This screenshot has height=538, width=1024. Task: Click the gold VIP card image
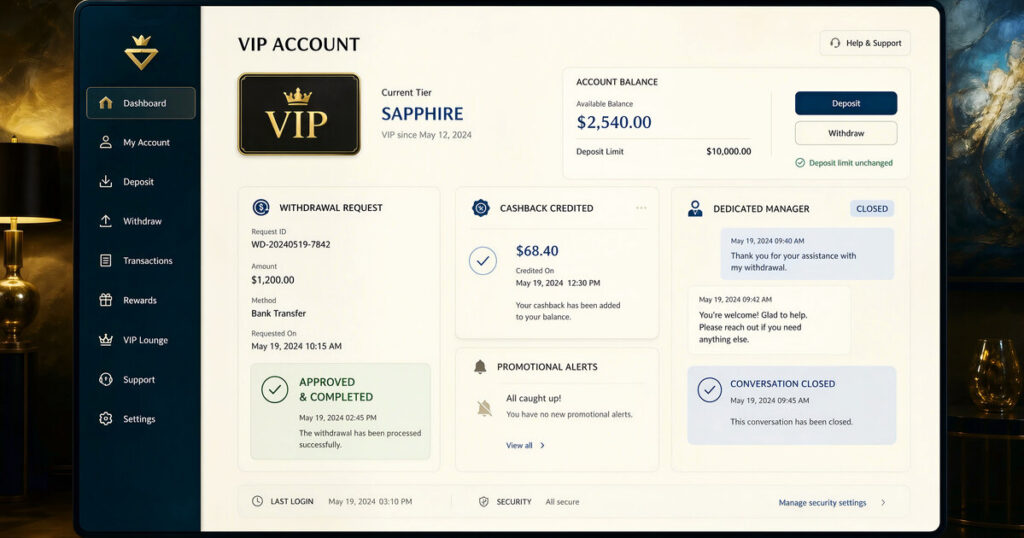point(299,114)
